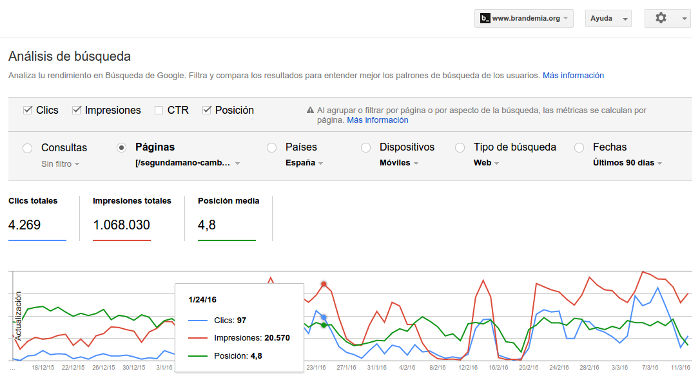Click the 27/1/16 axis date label

(346, 368)
